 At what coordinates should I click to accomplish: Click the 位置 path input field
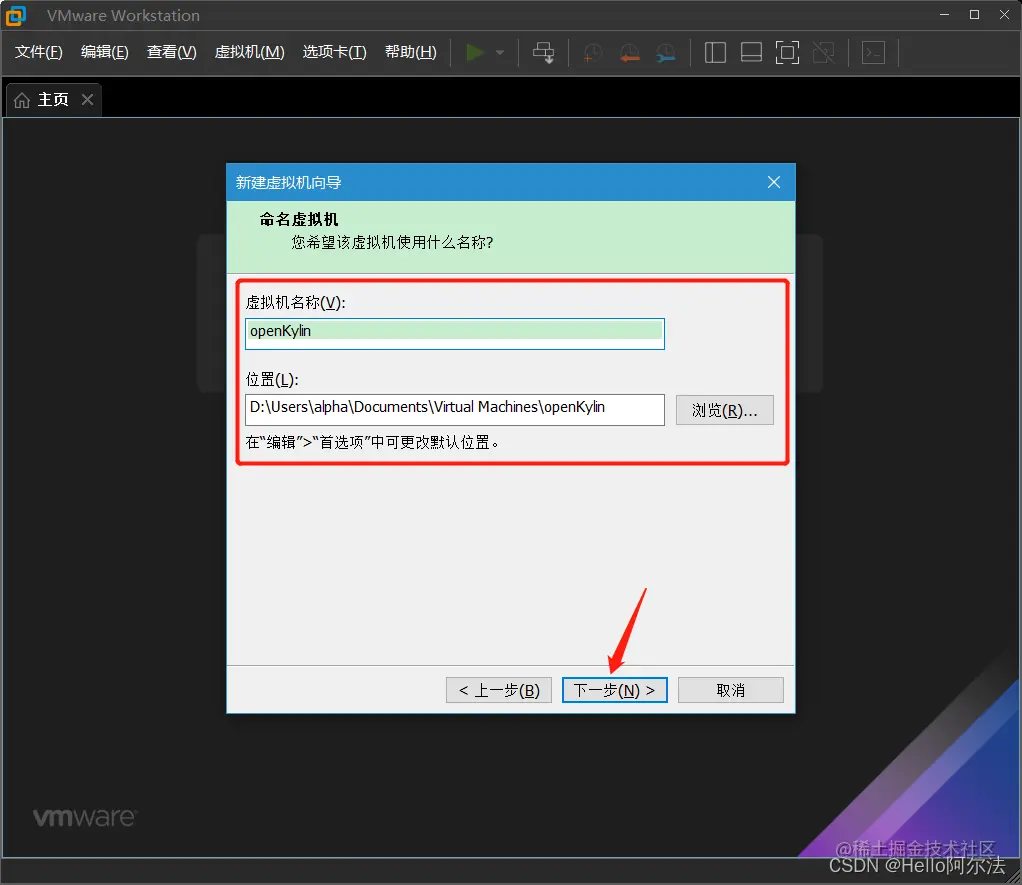(454, 409)
